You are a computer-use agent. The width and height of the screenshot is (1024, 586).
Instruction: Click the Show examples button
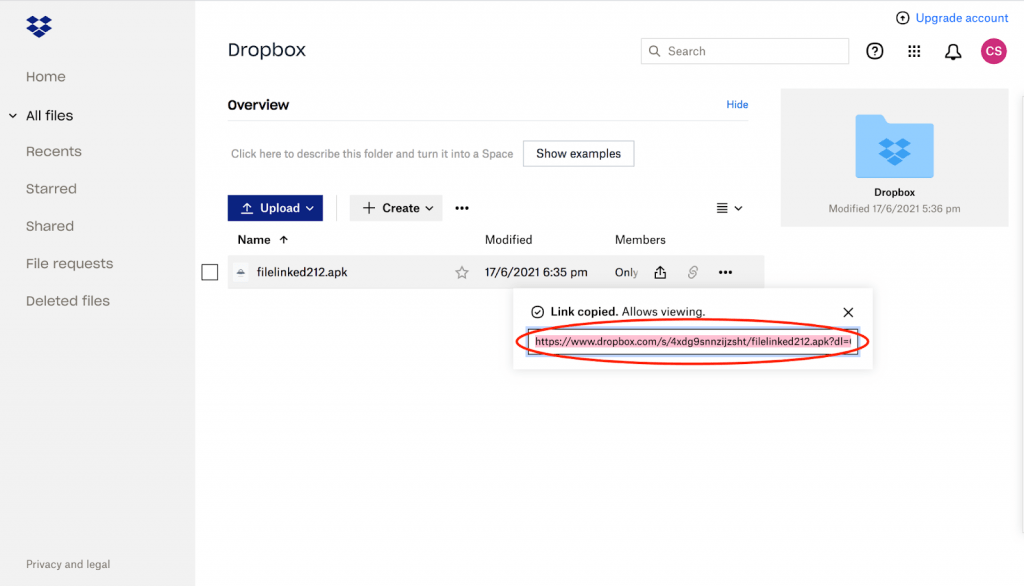578,154
